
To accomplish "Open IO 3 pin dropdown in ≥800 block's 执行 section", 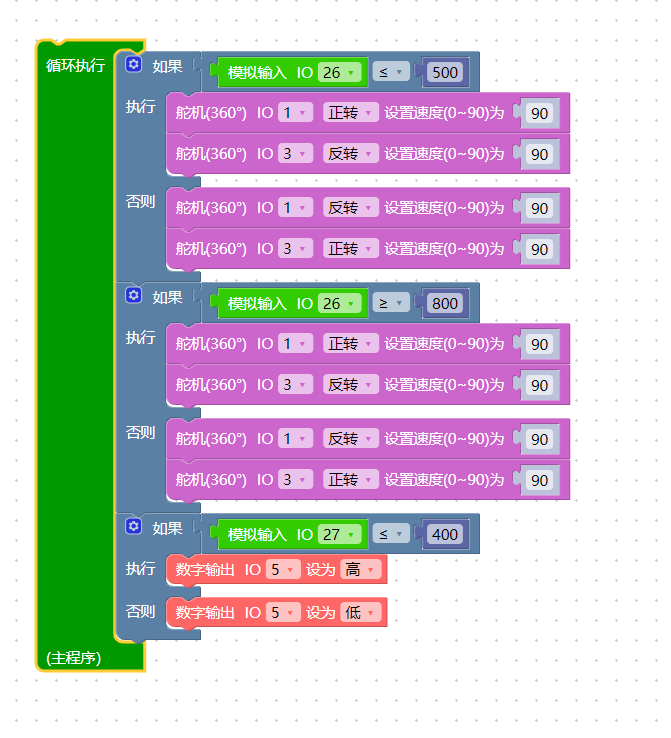I will click(x=296, y=385).
